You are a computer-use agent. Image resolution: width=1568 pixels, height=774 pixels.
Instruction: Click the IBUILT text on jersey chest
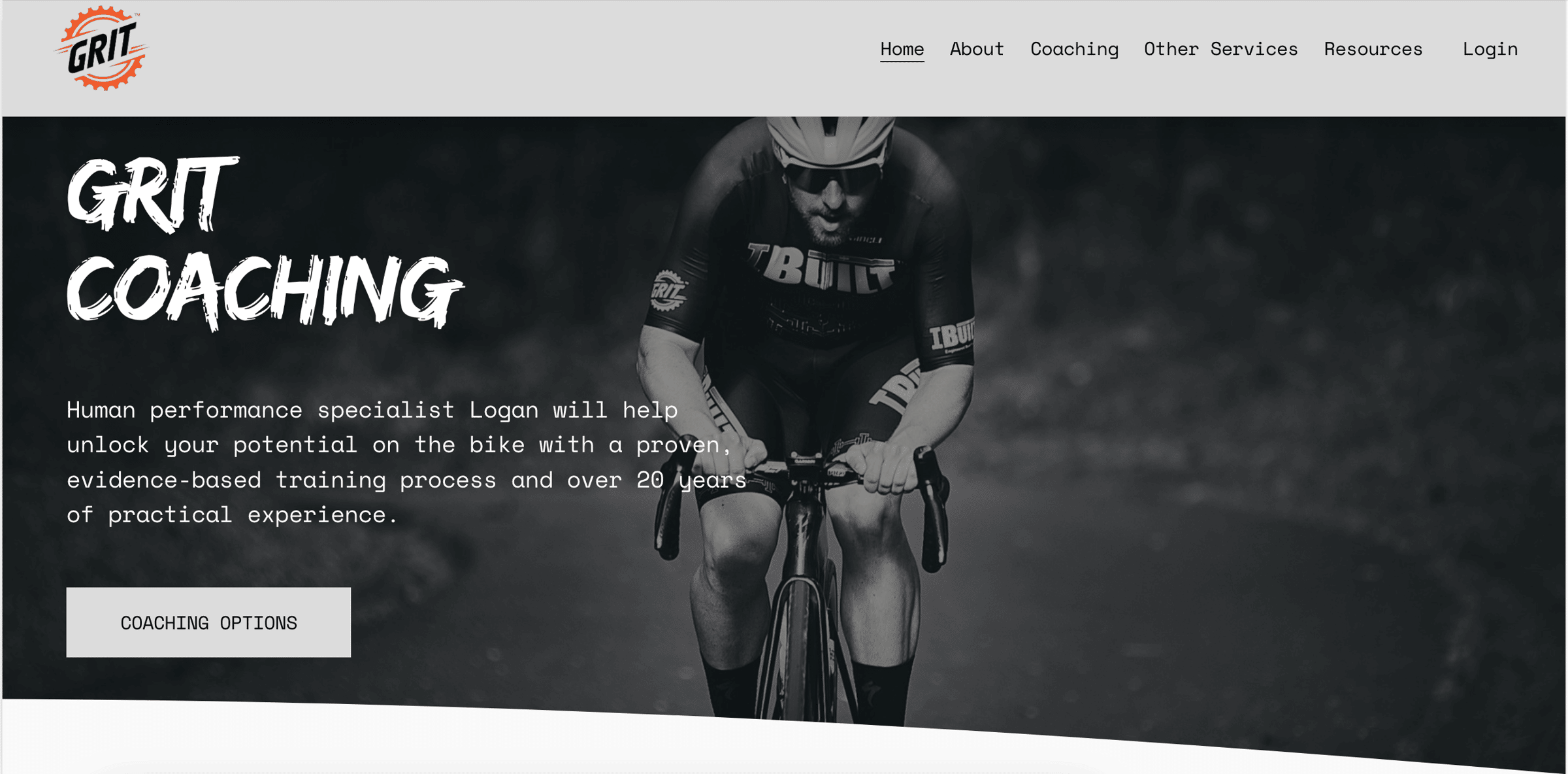(x=822, y=267)
